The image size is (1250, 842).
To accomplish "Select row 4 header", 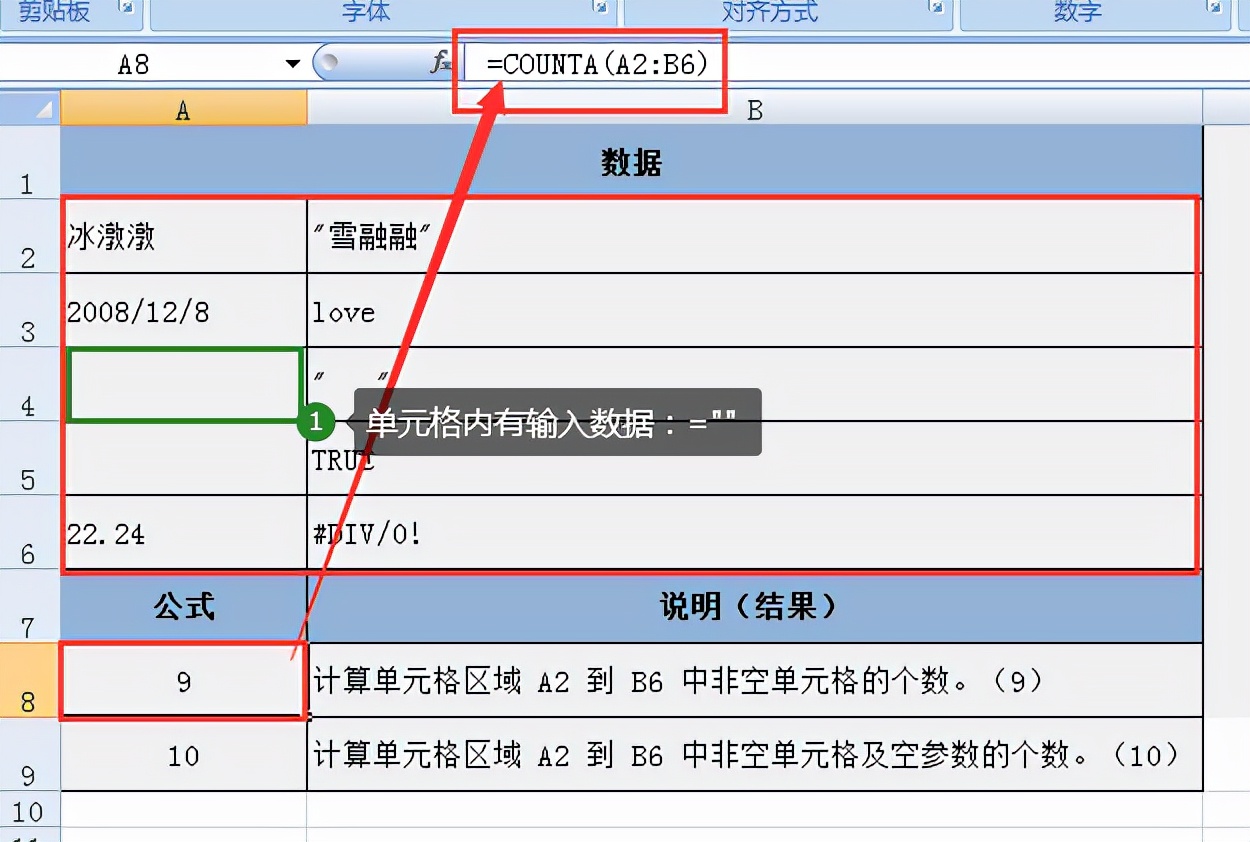I will click(x=29, y=384).
